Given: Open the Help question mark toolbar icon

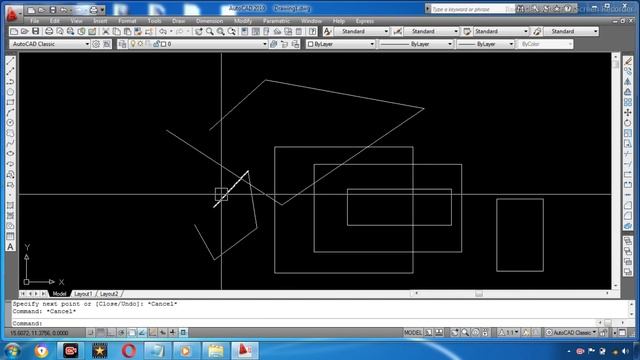Looking at the screenshot, I should pyautogui.click(x=312, y=31).
